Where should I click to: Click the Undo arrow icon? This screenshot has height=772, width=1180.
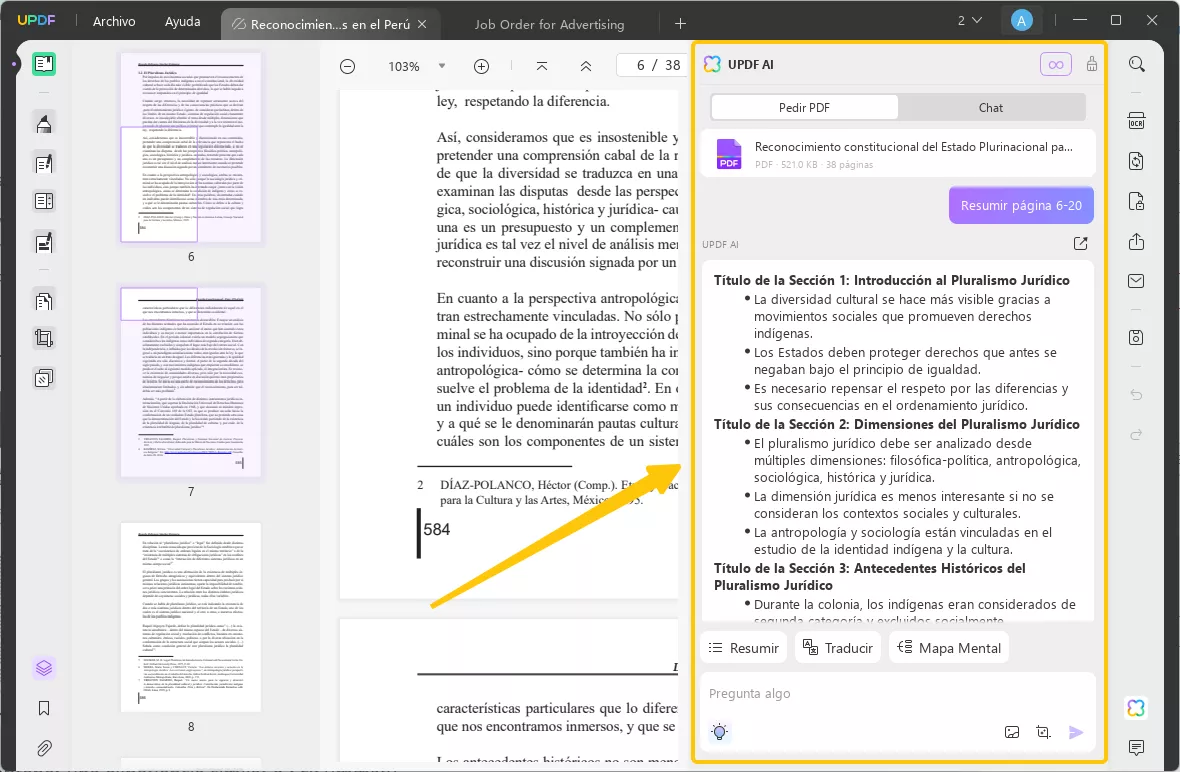[x=1136, y=394]
